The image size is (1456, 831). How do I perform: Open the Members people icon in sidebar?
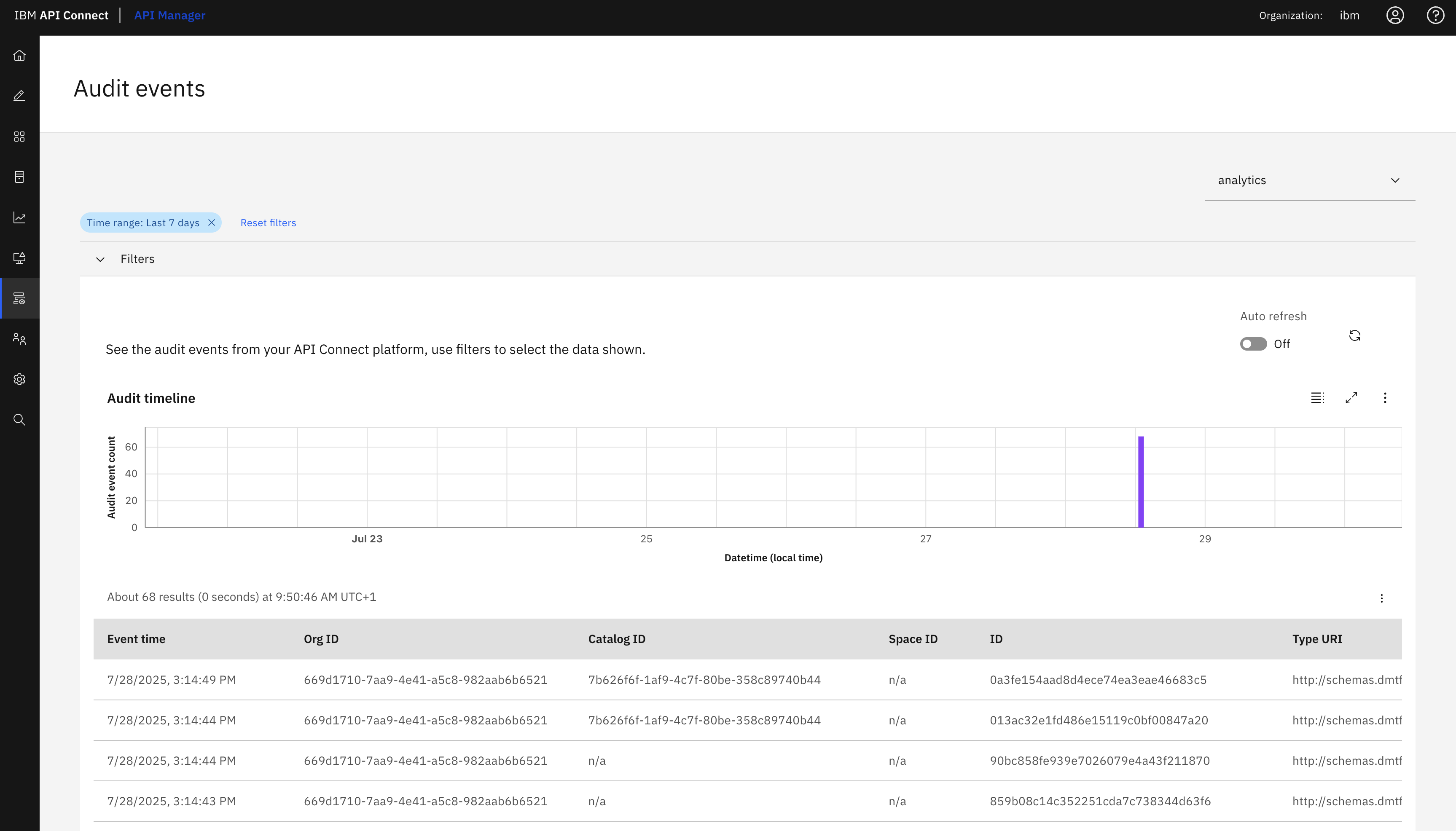click(x=19, y=339)
